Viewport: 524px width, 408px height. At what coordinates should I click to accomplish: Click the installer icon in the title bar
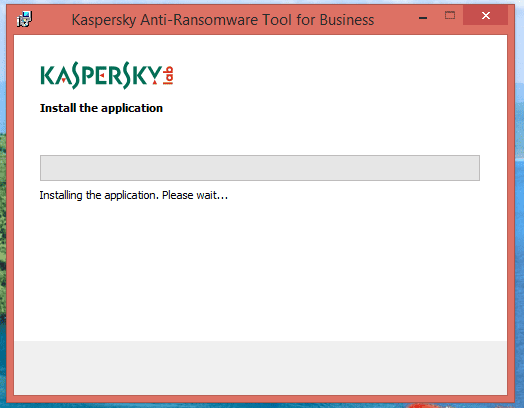pyautogui.click(x=24, y=19)
